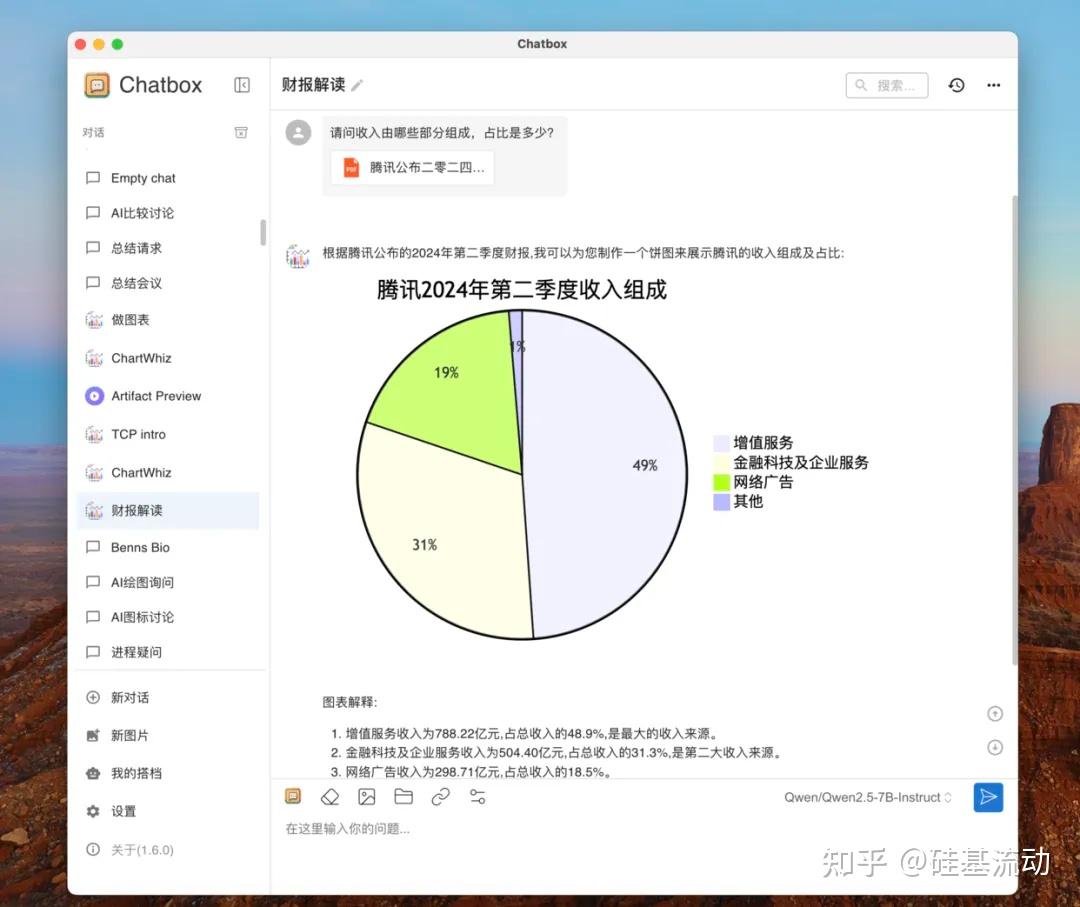Open chat history with the clock icon
Image resolution: width=1080 pixels, height=907 pixels.
(x=956, y=85)
